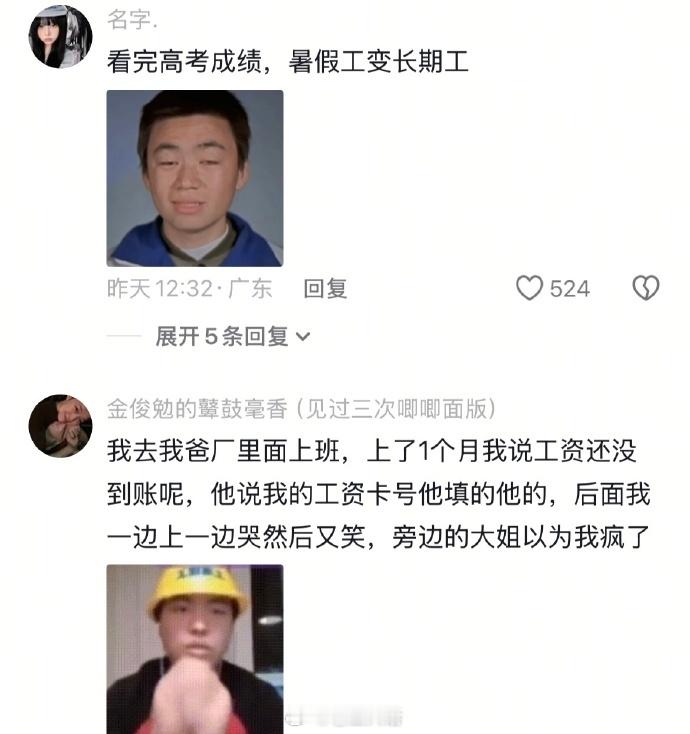Tap 回复 to reply to the first comment
Viewport: 690px width, 734px height.
pyautogui.click(x=325, y=288)
